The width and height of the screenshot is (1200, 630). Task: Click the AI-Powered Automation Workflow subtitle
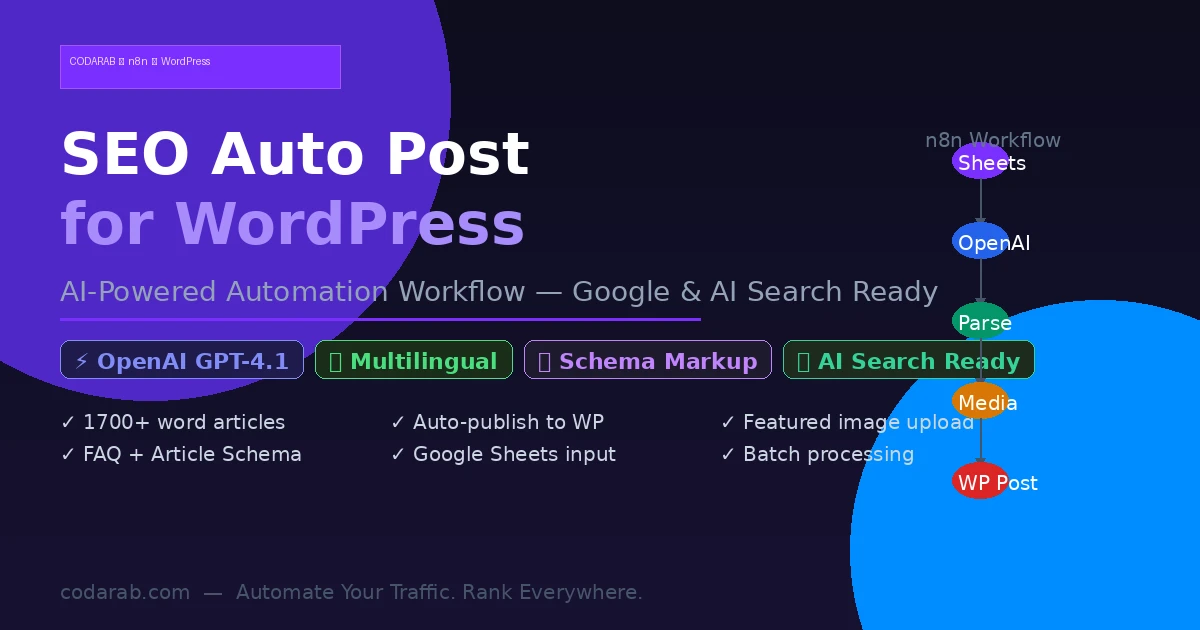tap(498, 292)
